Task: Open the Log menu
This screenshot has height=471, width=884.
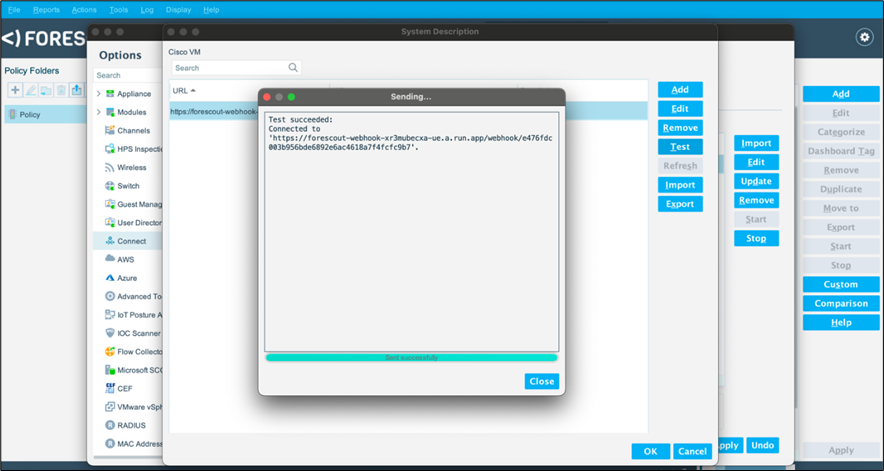Action: (x=147, y=10)
